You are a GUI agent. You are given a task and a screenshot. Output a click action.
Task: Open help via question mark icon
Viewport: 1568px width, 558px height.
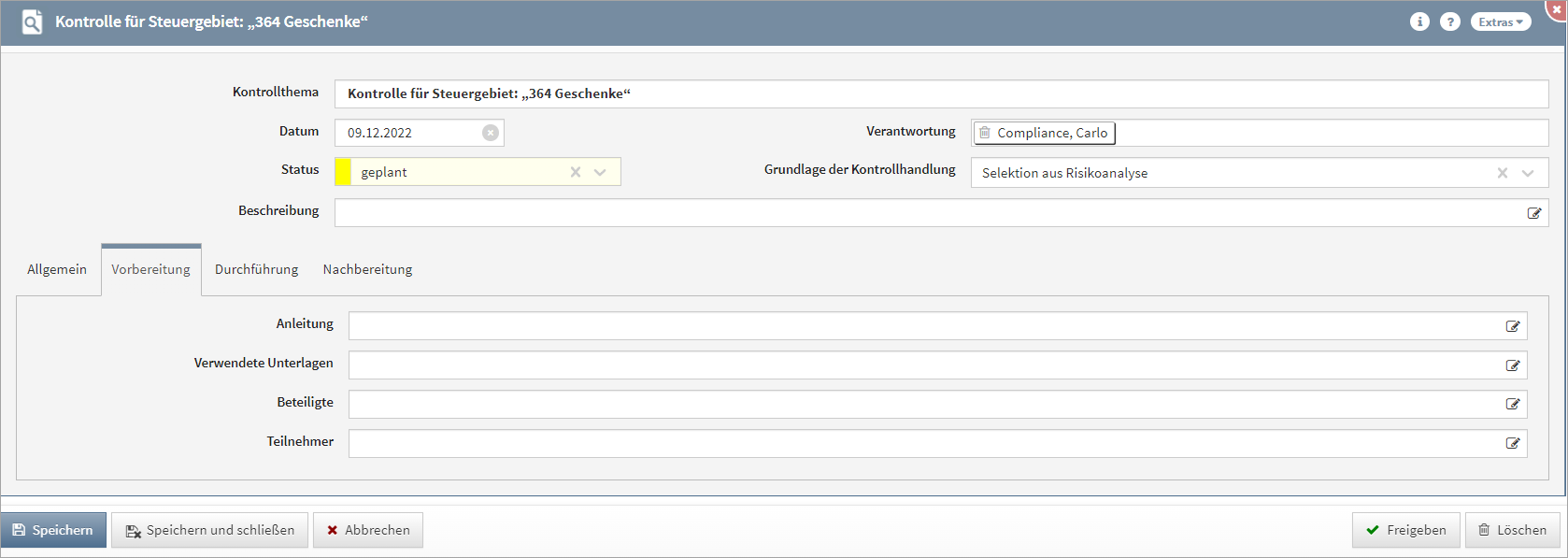(1449, 21)
